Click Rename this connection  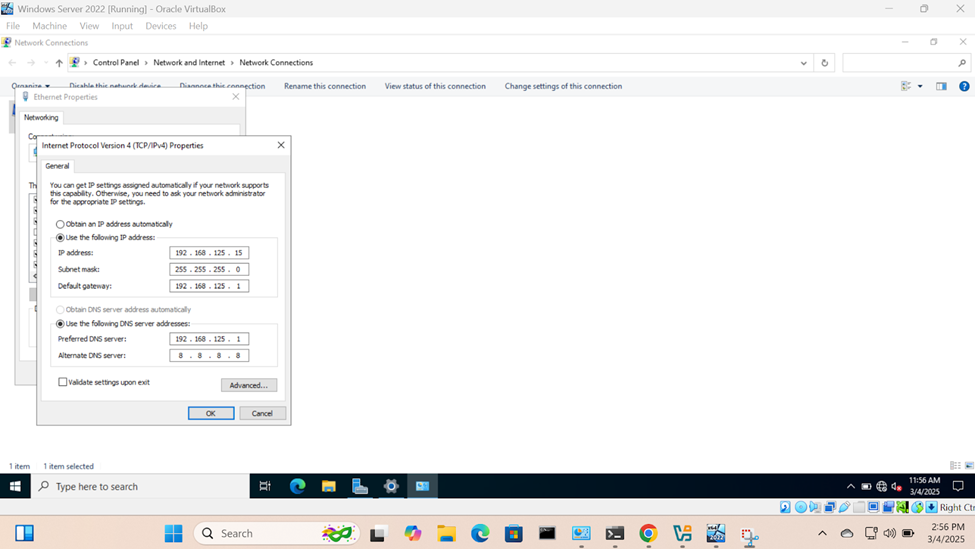(x=325, y=86)
